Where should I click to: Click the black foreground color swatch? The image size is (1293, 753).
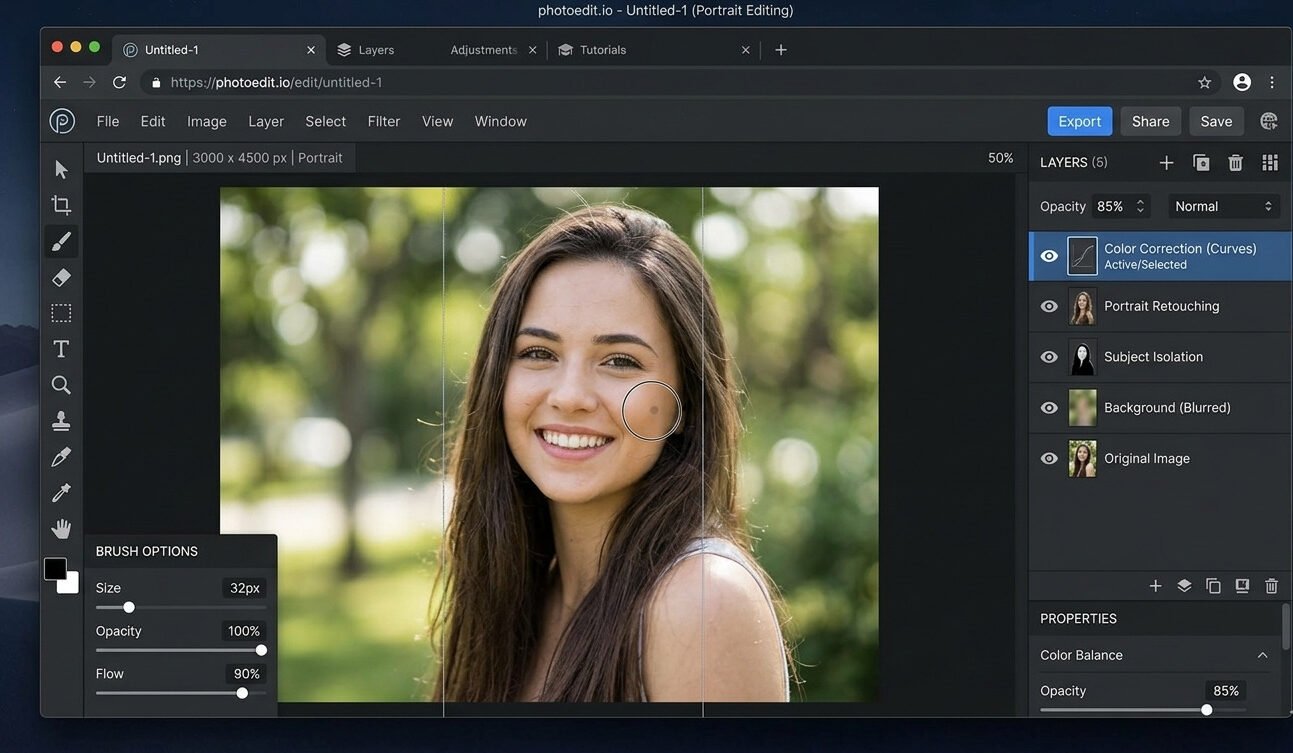55,569
